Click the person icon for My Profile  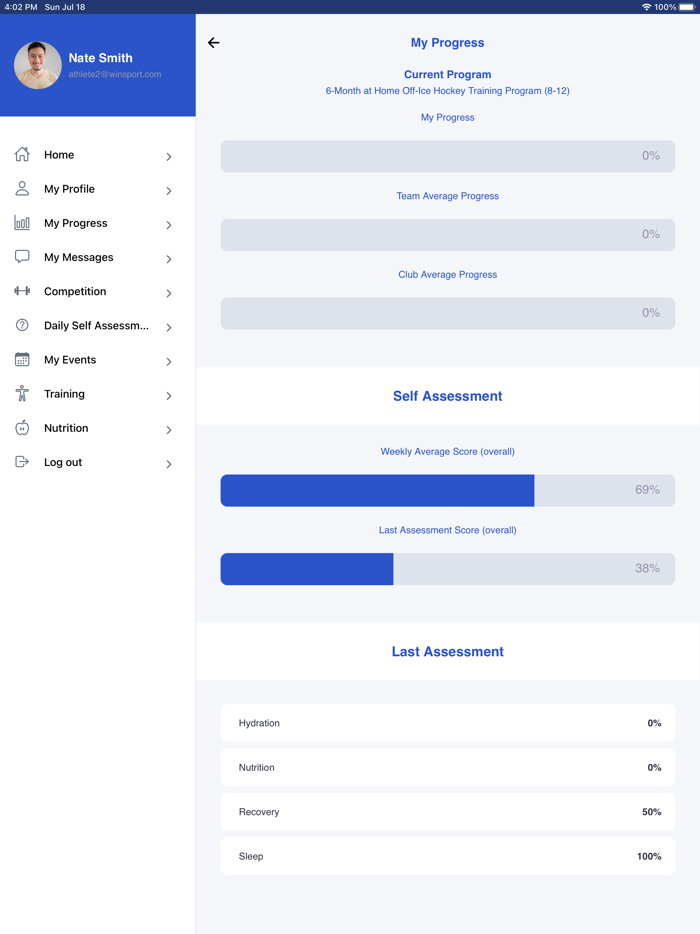(22, 188)
